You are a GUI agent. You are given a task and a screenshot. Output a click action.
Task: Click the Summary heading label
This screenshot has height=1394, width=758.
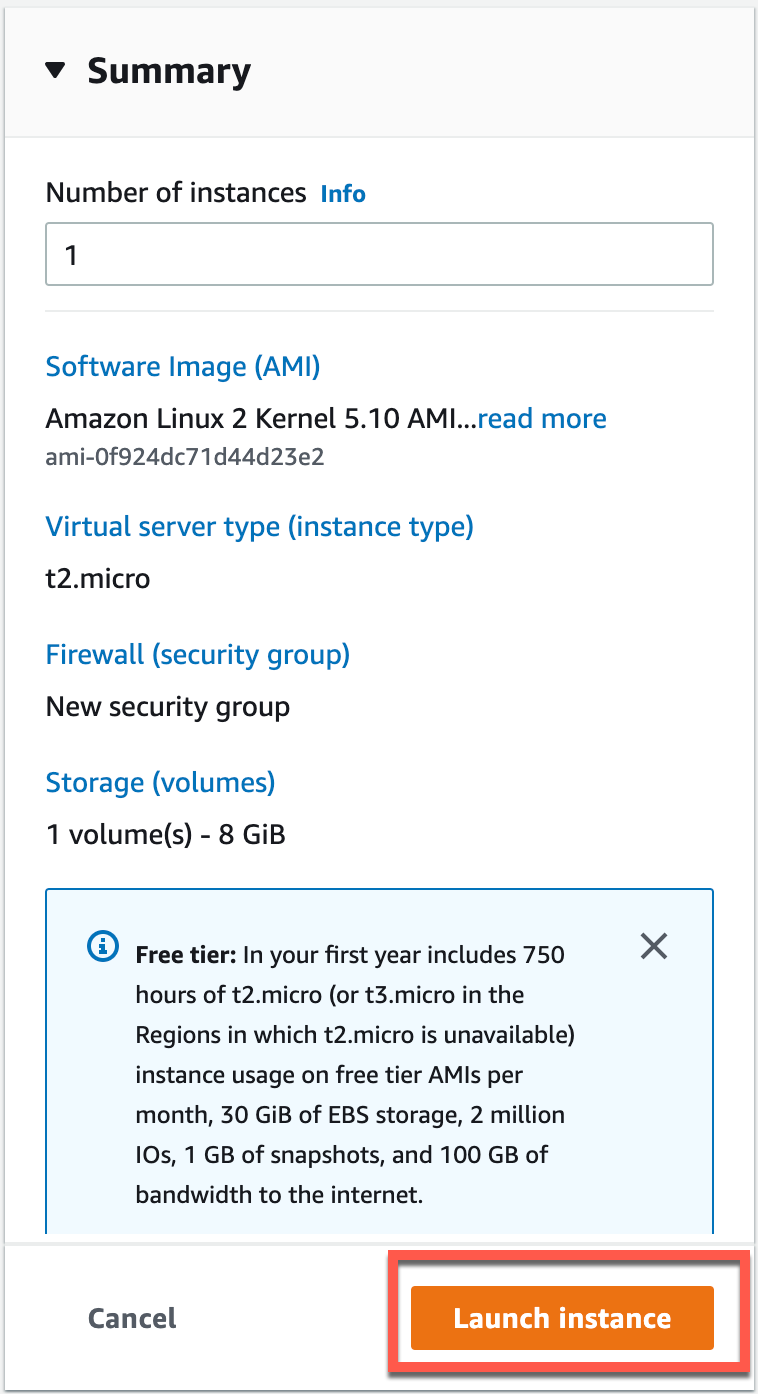(x=168, y=70)
